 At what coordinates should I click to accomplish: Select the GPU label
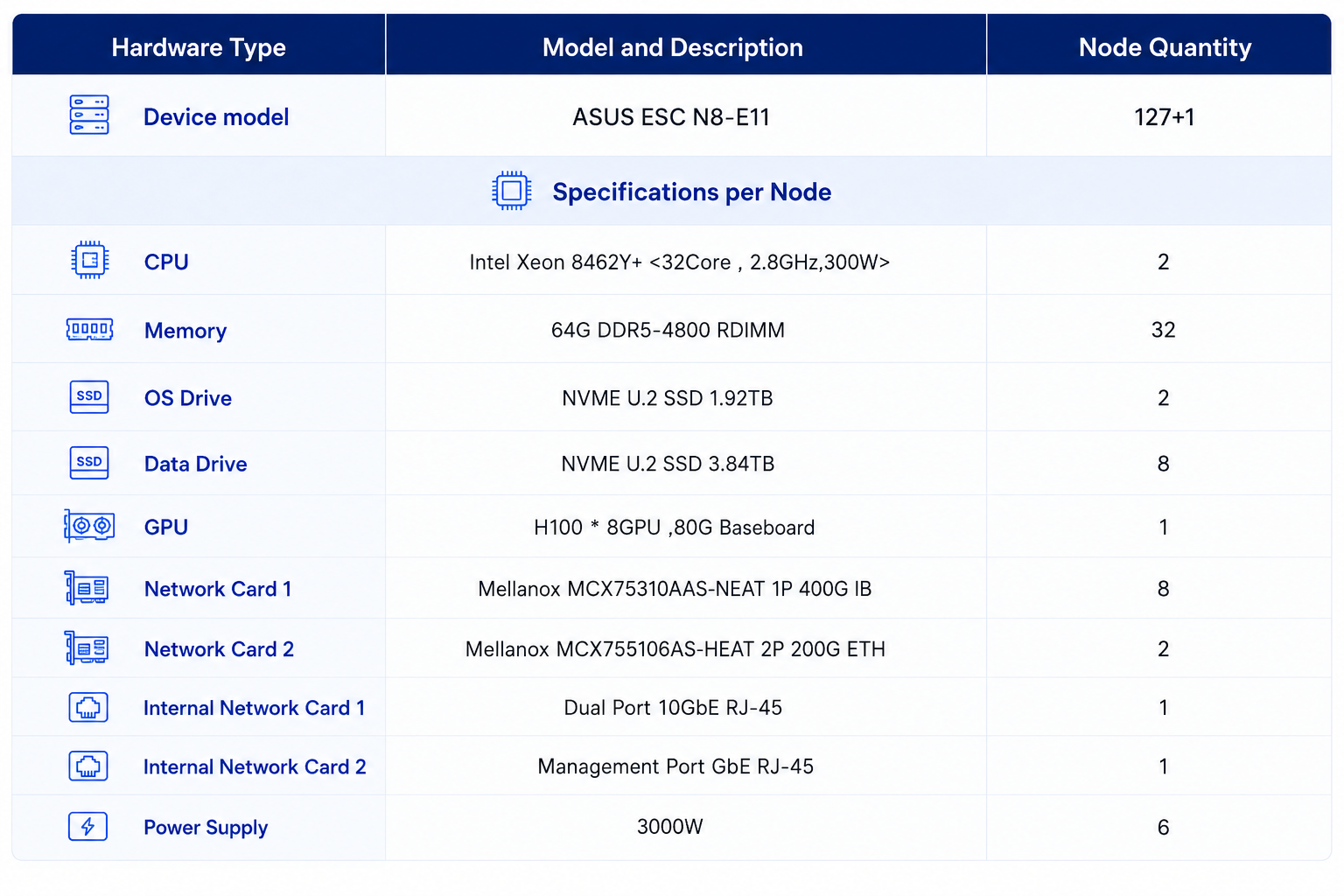point(166,527)
